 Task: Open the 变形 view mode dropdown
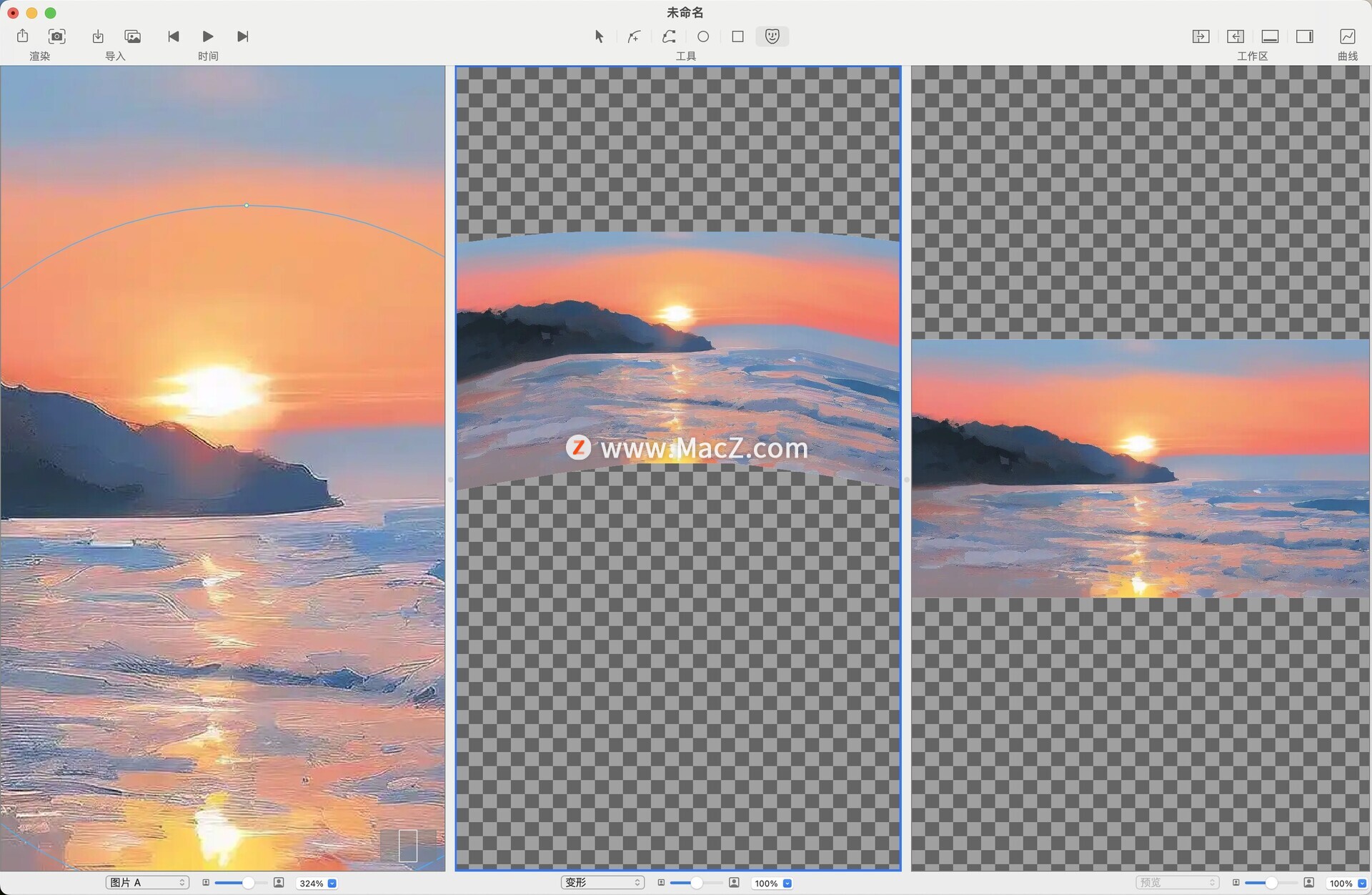pos(602,883)
